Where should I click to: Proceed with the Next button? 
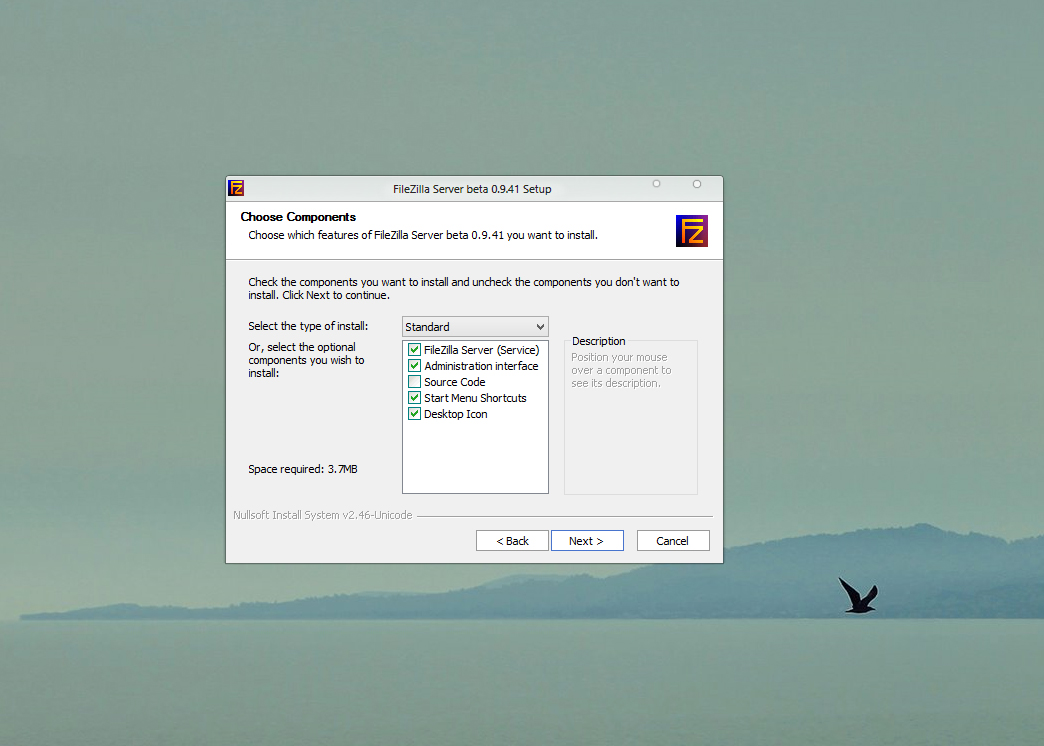coord(587,541)
